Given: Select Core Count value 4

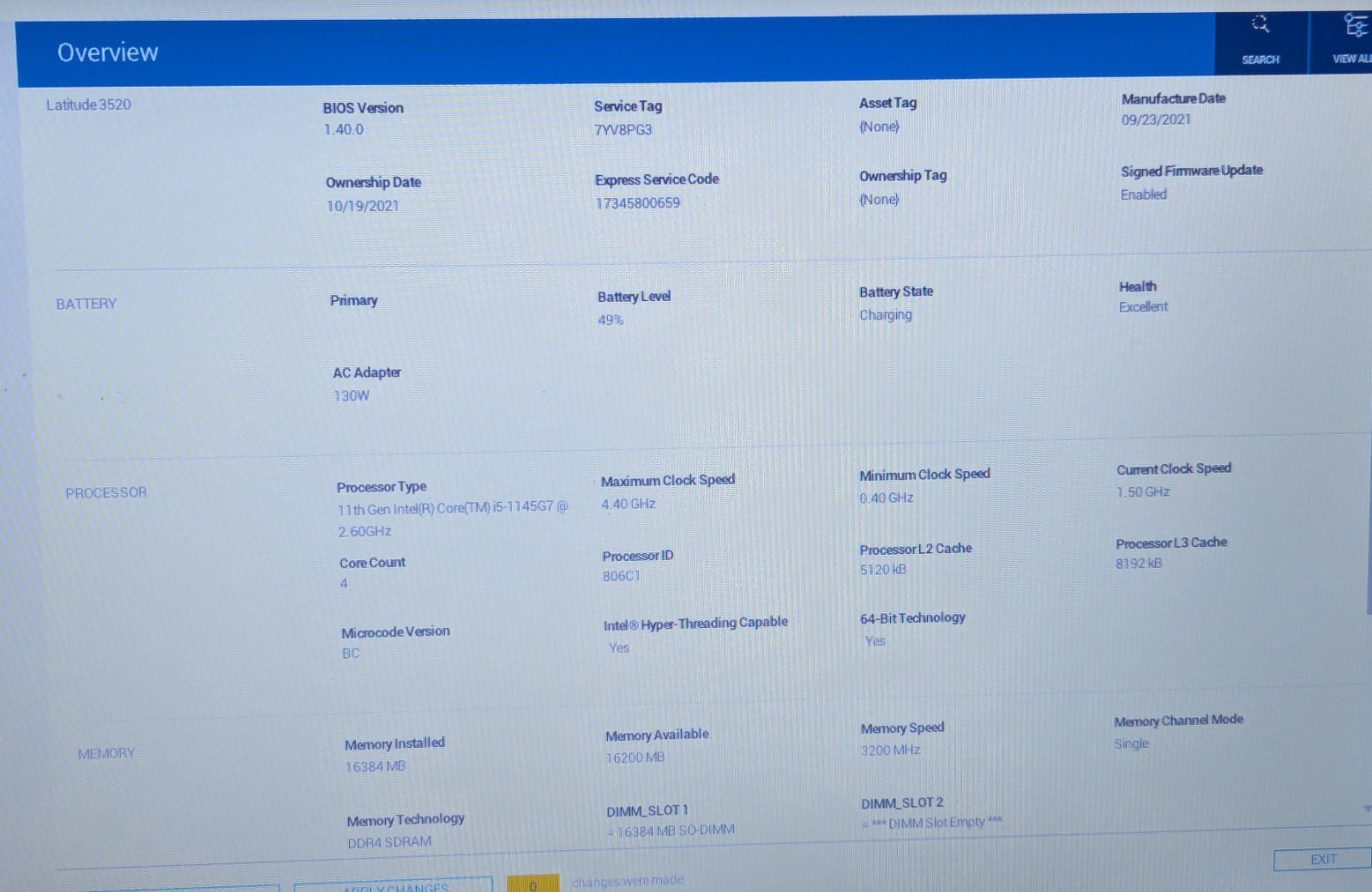Looking at the screenshot, I should [344, 583].
